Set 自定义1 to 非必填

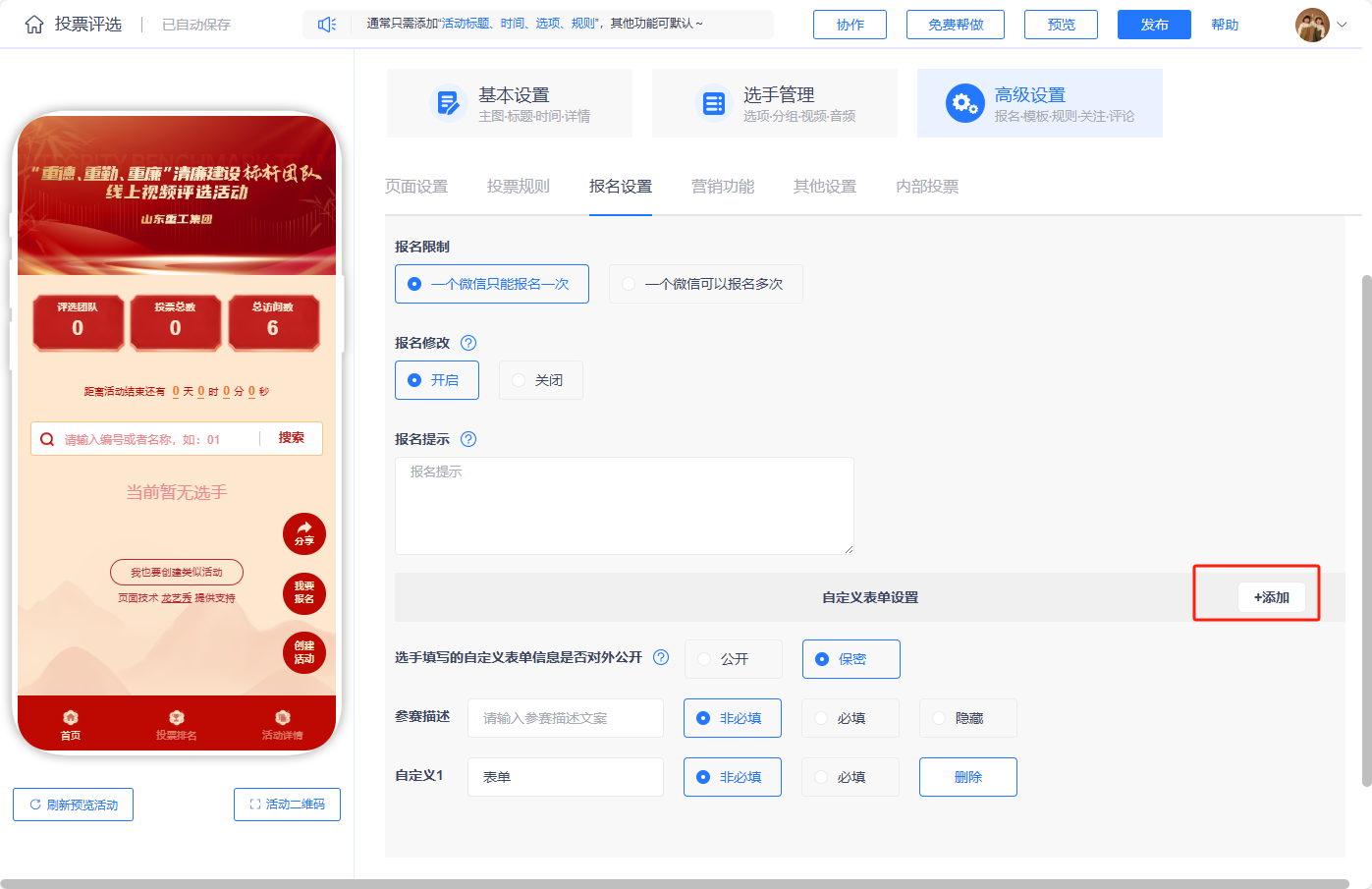[x=733, y=777]
